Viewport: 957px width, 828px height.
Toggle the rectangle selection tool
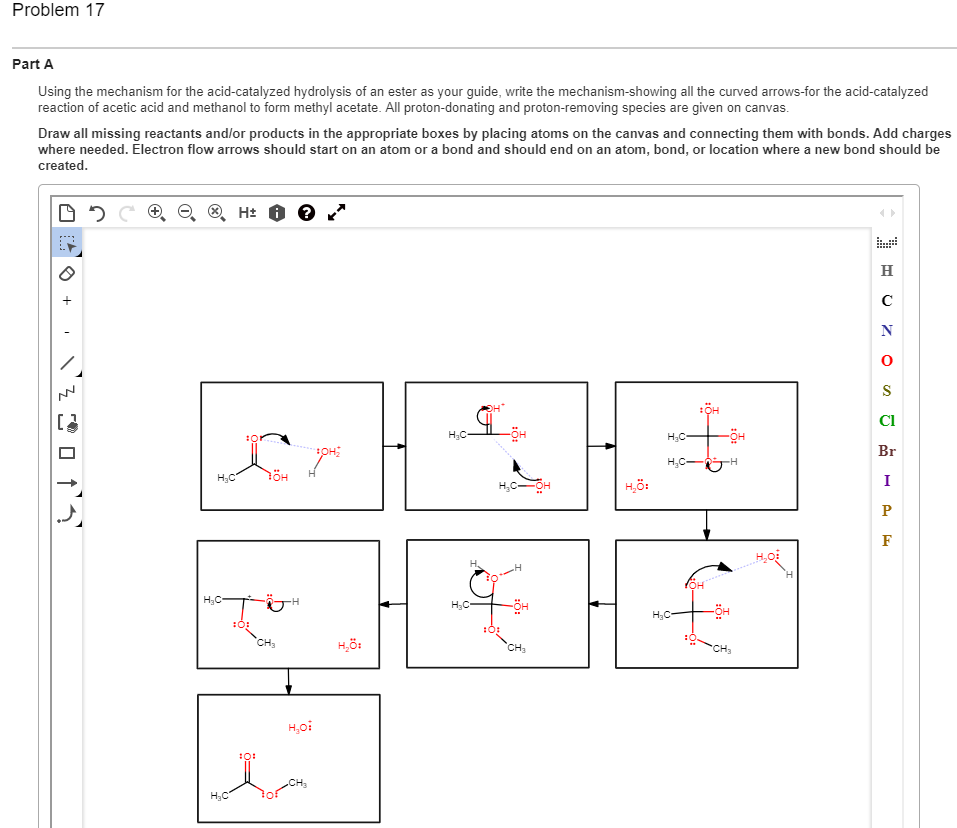click(66, 243)
